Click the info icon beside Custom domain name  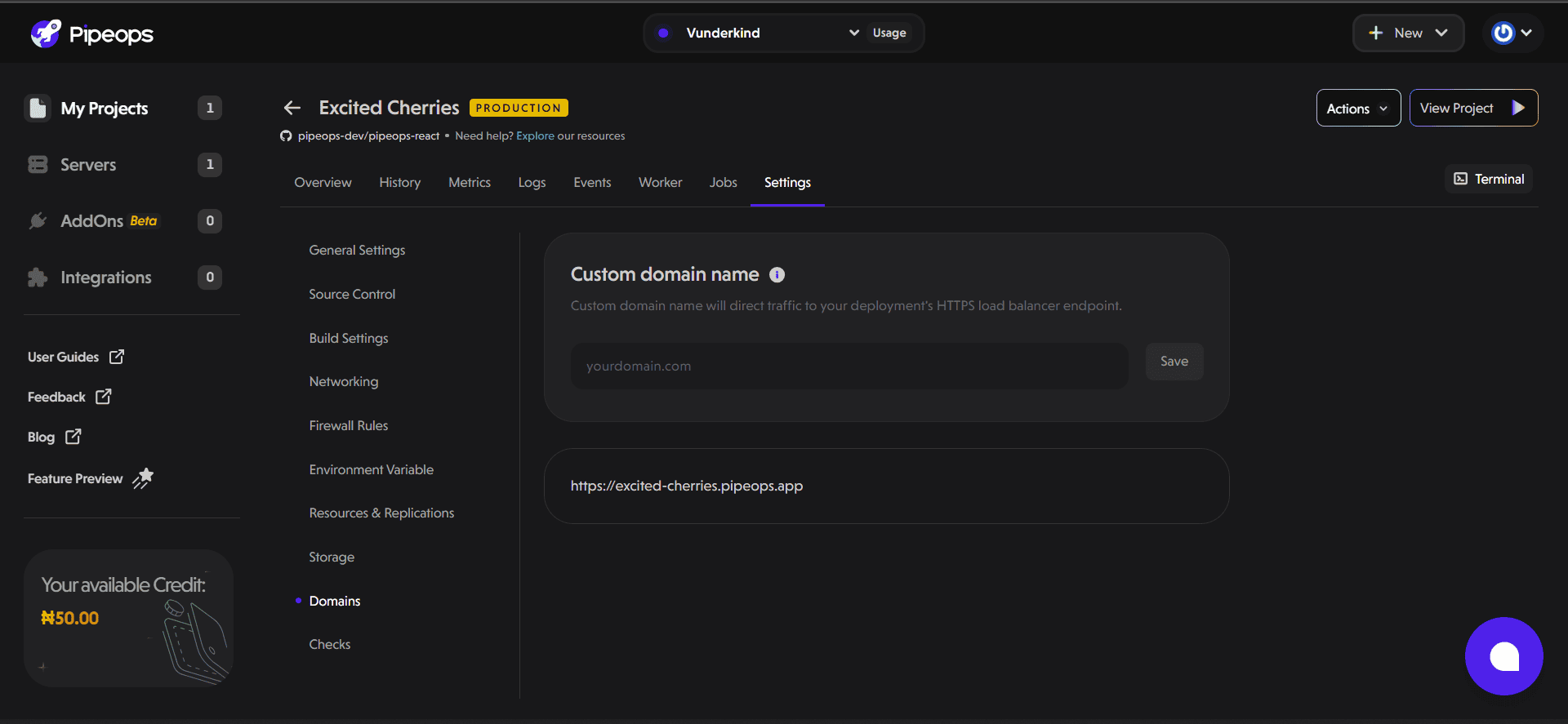[777, 275]
